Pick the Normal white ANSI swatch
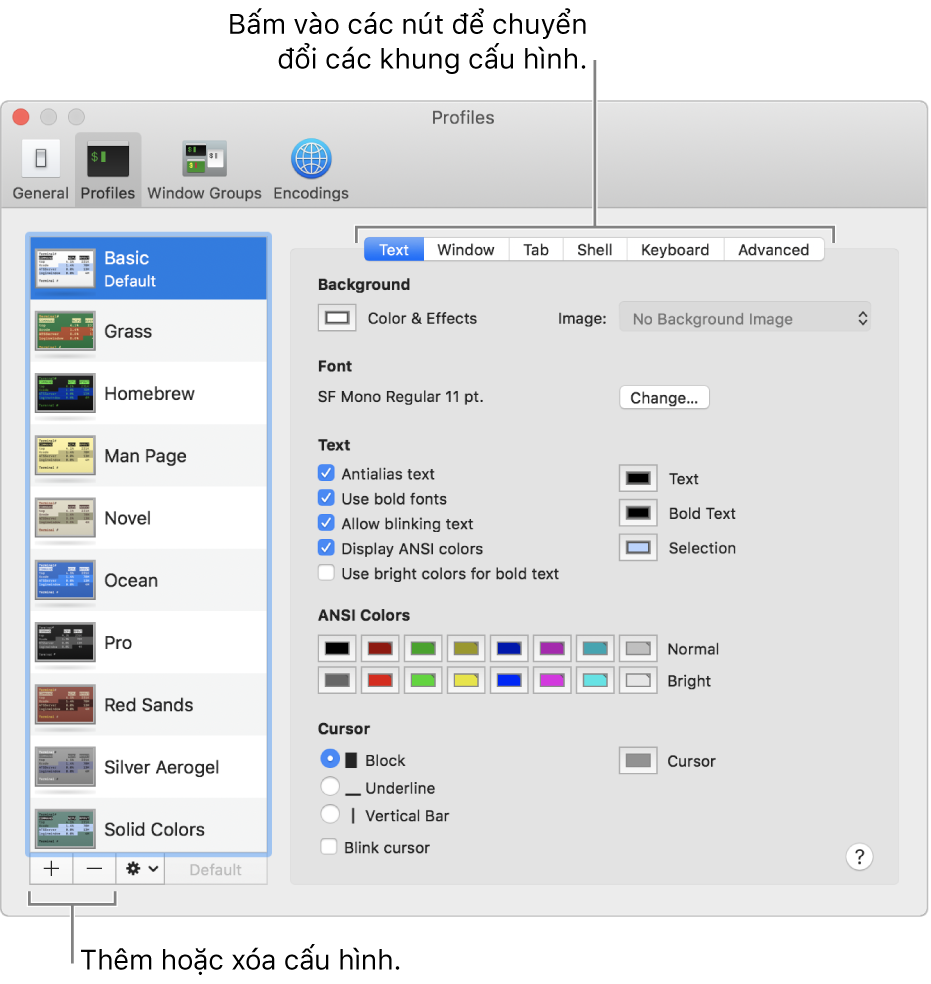 pyautogui.click(x=638, y=648)
